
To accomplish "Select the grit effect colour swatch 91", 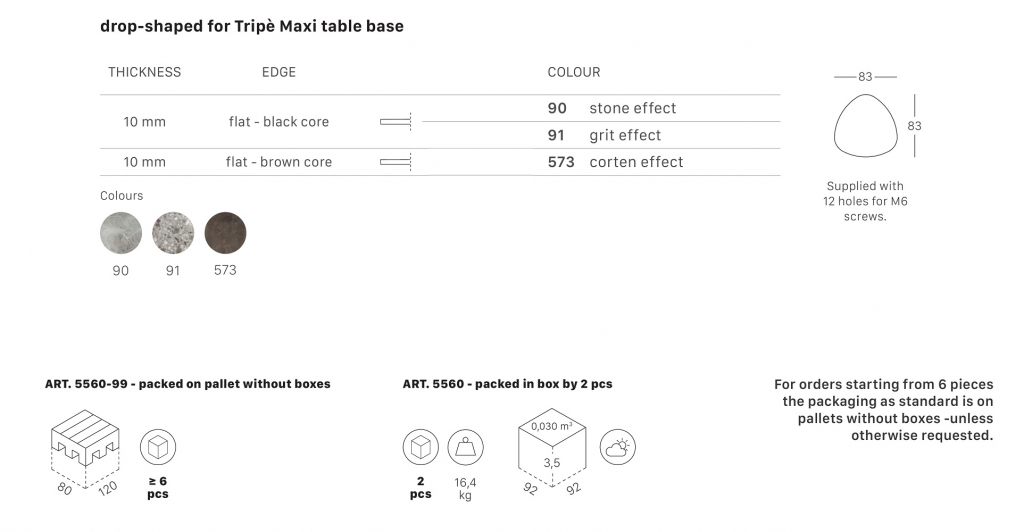I will 173,233.
